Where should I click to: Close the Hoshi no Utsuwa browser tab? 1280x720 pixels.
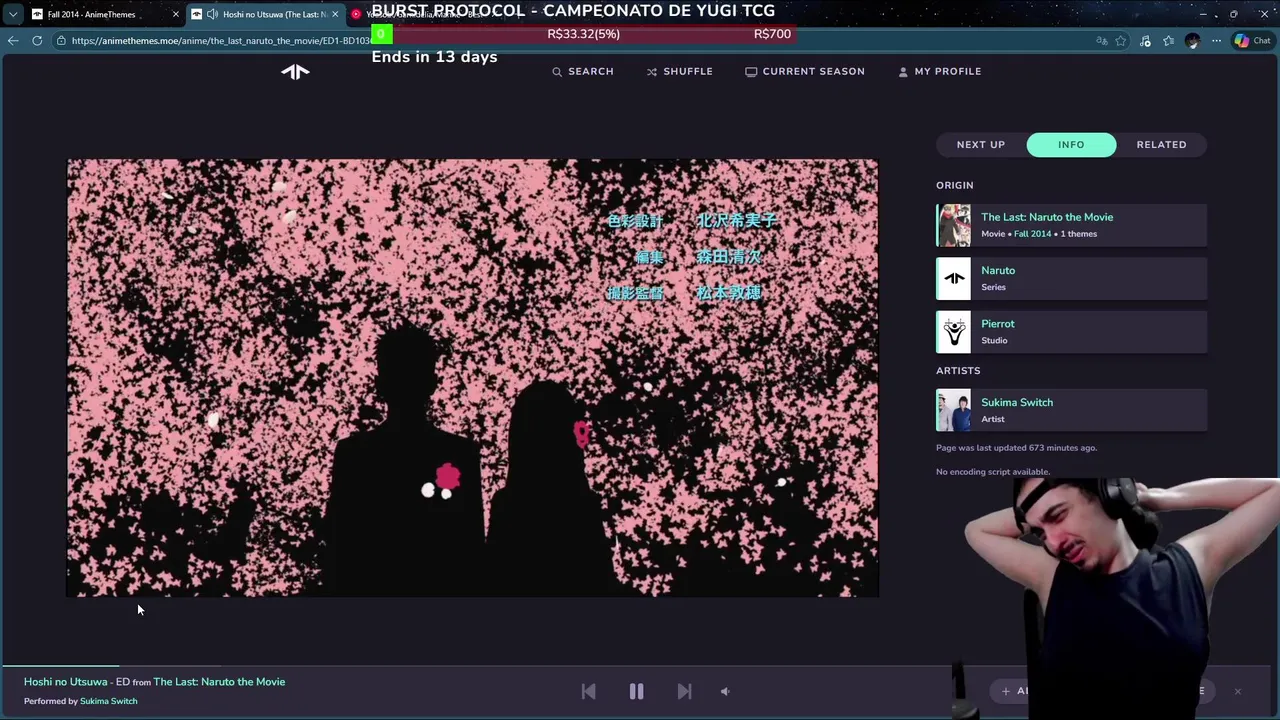[x=335, y=14]
